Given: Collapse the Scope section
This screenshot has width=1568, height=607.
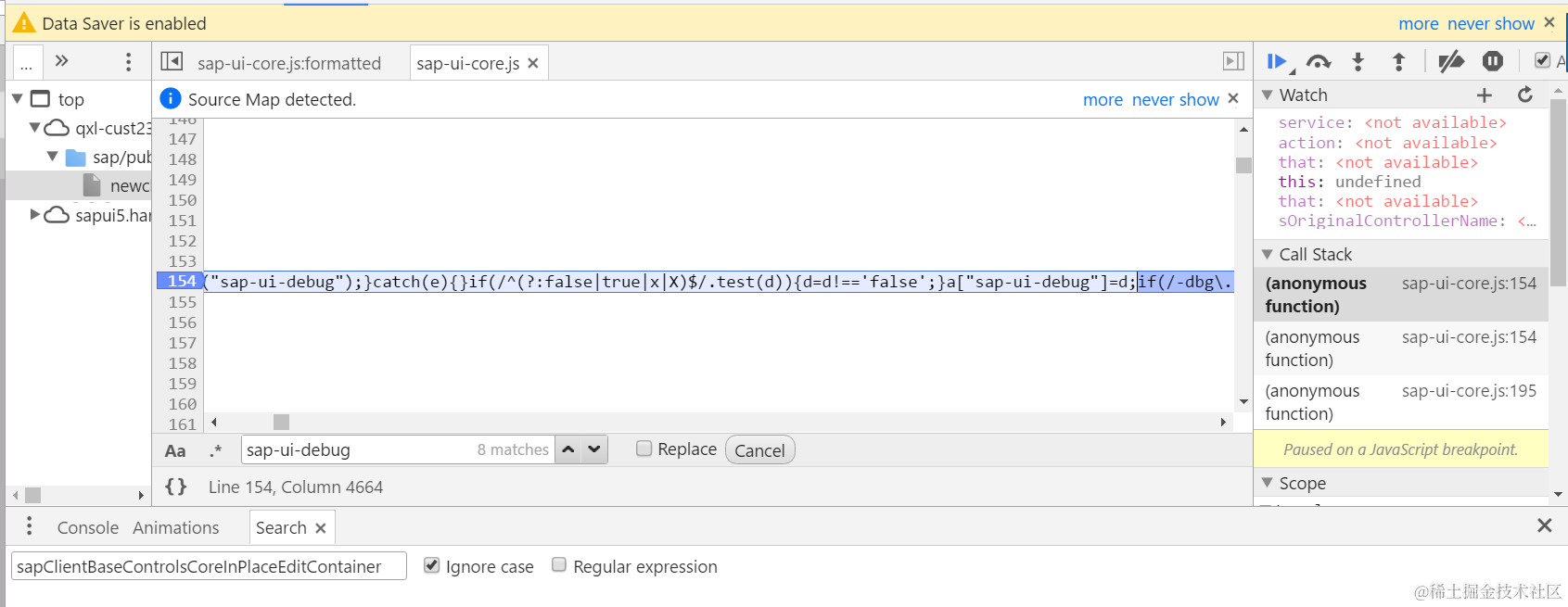Looking at the screenshot, I should 1268,483.
